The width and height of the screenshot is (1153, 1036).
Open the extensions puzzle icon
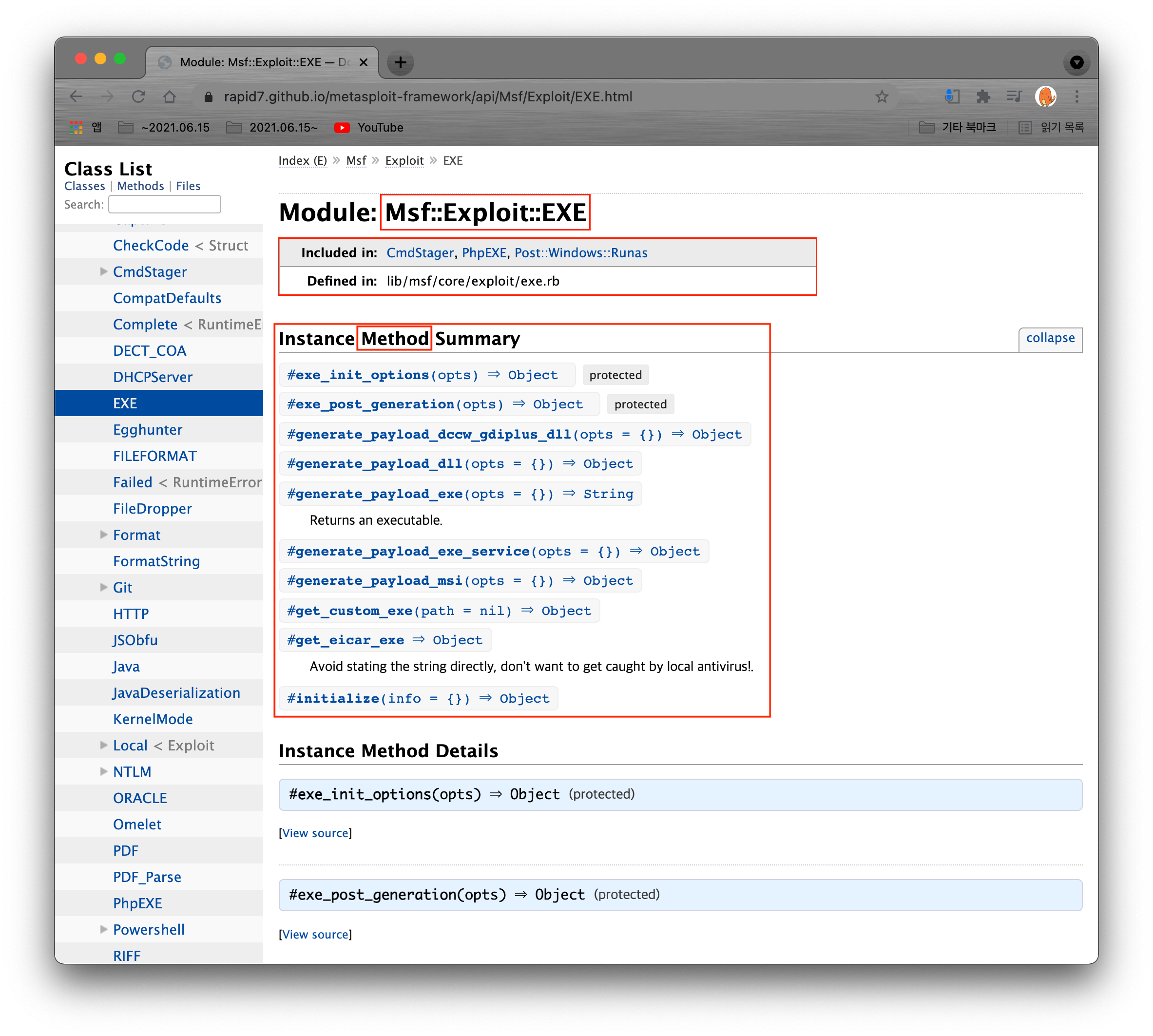pyautogui.click(x=983, y=97)
